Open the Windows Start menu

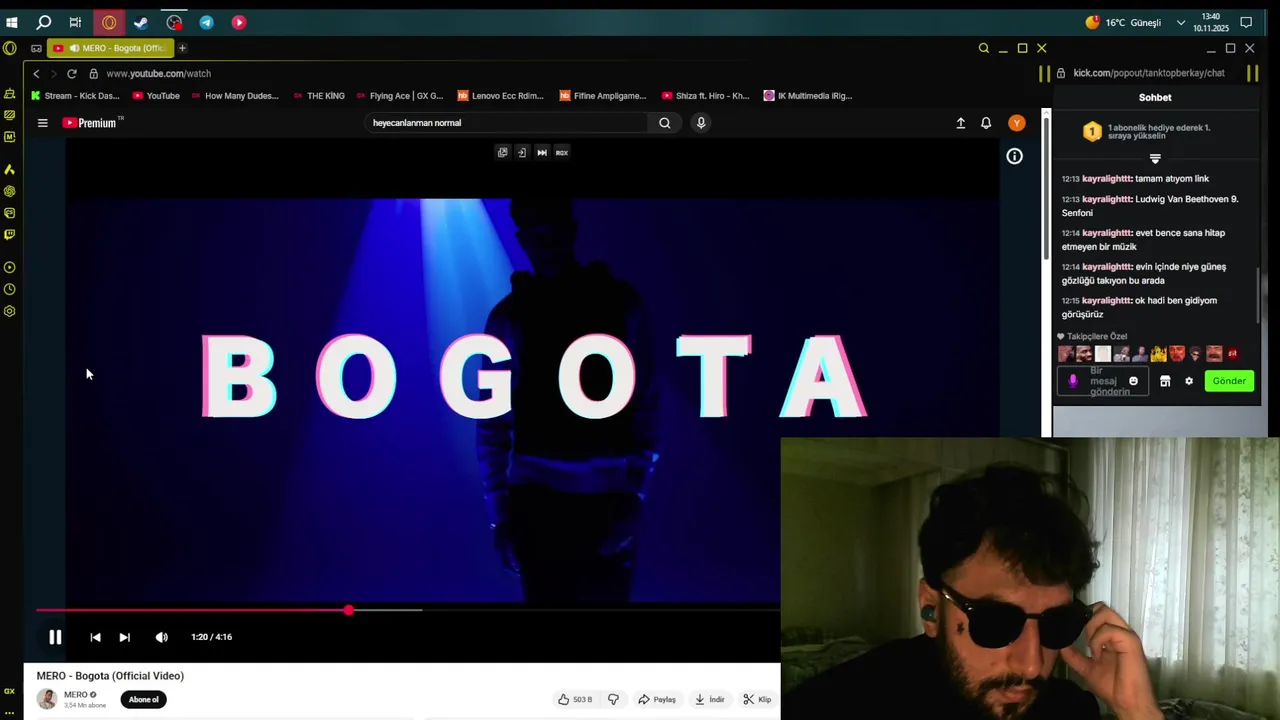(12, 22)
